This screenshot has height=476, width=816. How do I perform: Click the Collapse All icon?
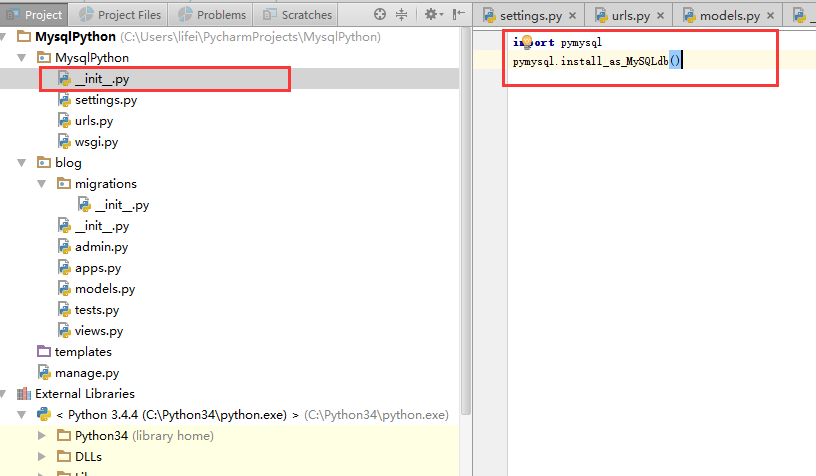[401, 15]
